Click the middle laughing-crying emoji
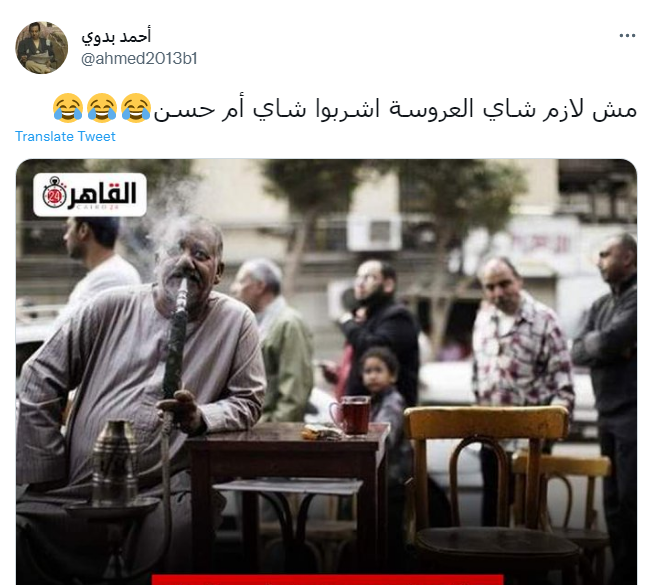The image size is (655, 585). (x=102, y=108)
